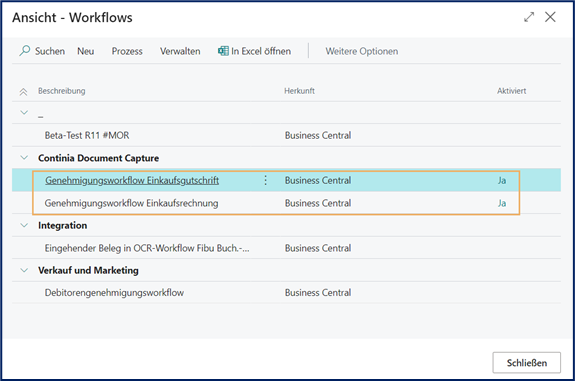
Task: Expand the dialog with the diagonal arrows icon
Action: click(x=529, y=17)
